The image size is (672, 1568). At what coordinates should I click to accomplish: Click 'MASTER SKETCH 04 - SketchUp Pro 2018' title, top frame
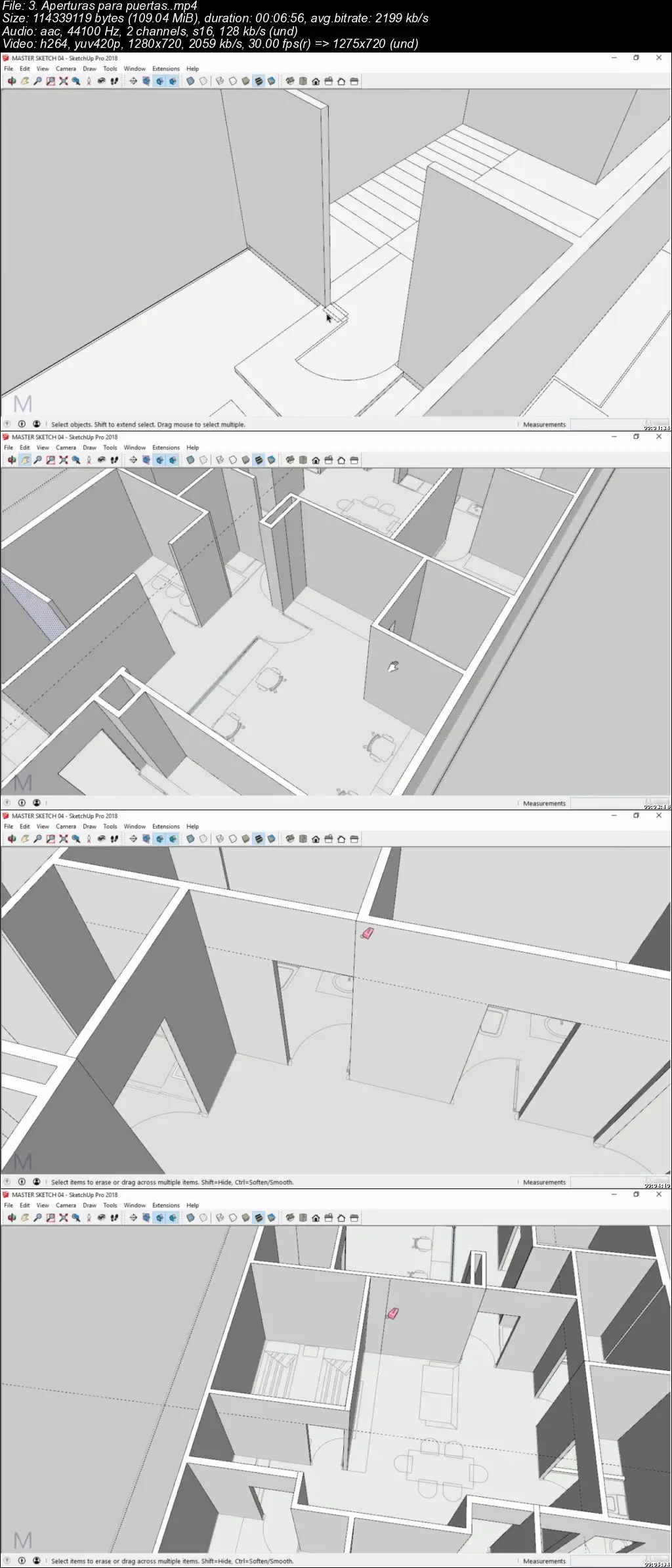click(x=64, y=58)
